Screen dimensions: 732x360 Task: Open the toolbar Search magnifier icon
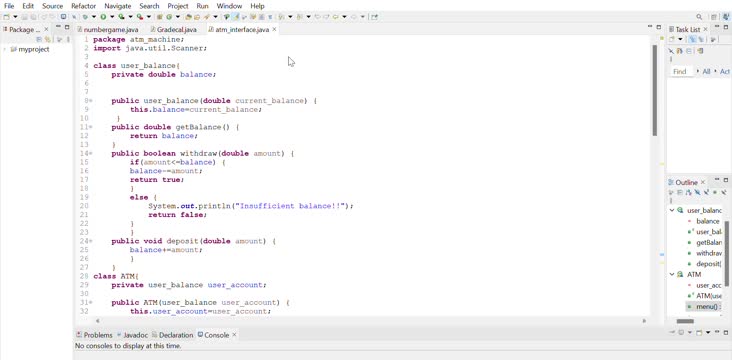tap(699, 17)
